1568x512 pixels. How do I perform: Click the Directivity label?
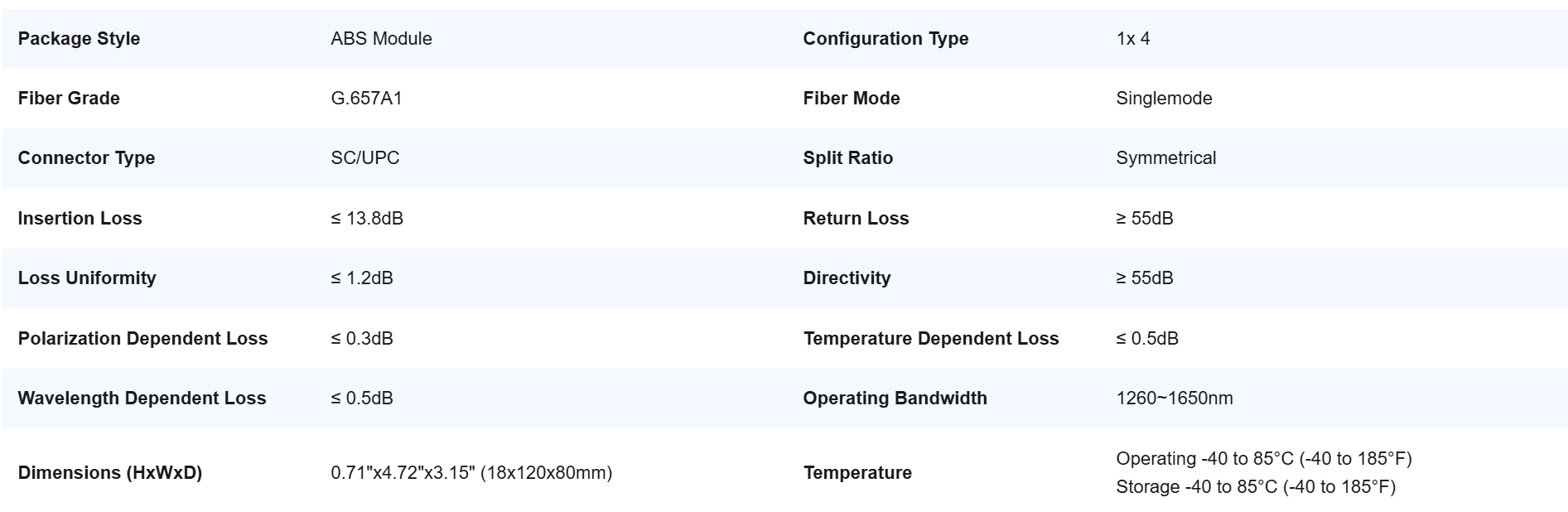coord(847,278)
